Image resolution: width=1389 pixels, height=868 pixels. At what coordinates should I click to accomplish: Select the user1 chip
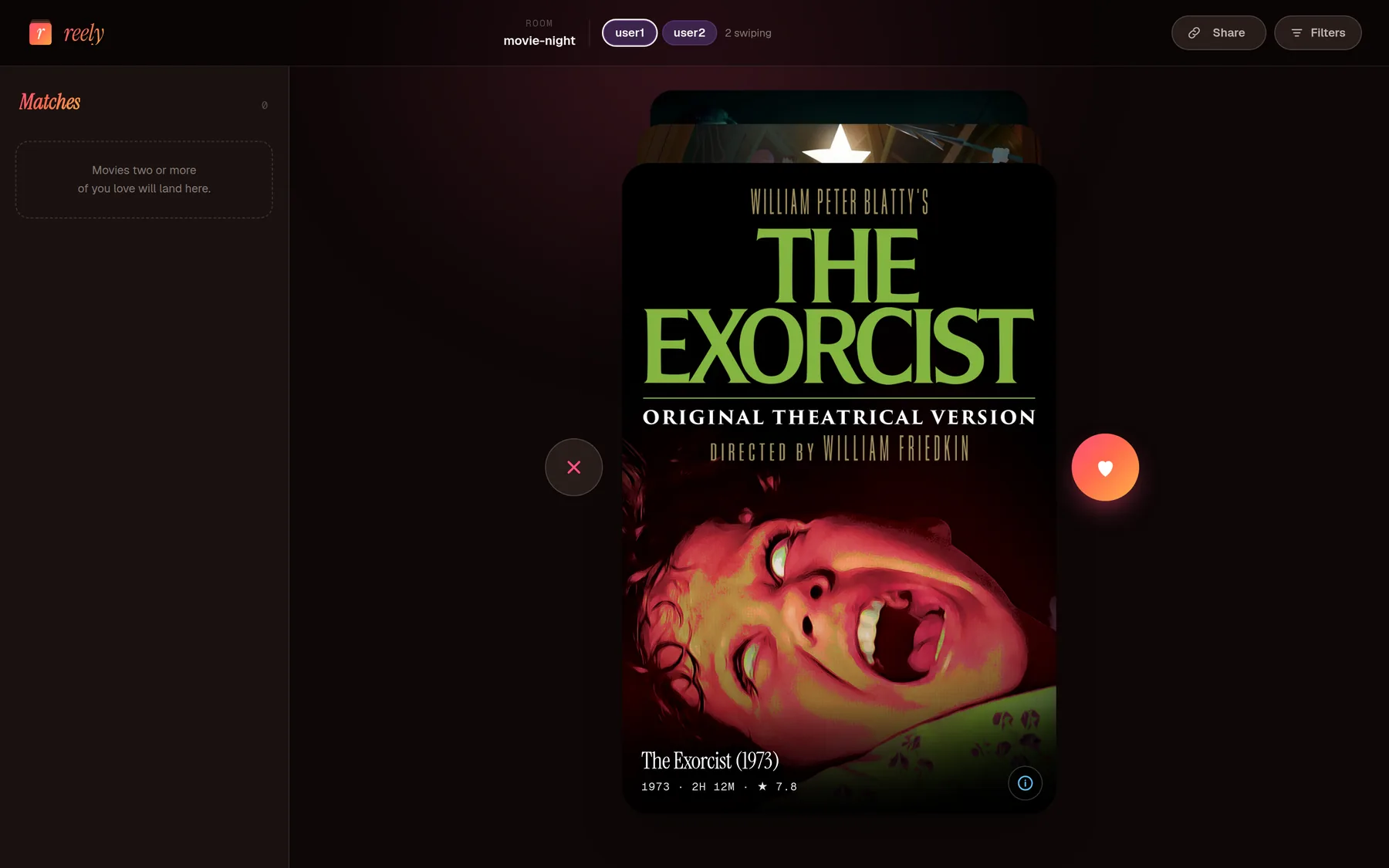[x=630, y=32]
